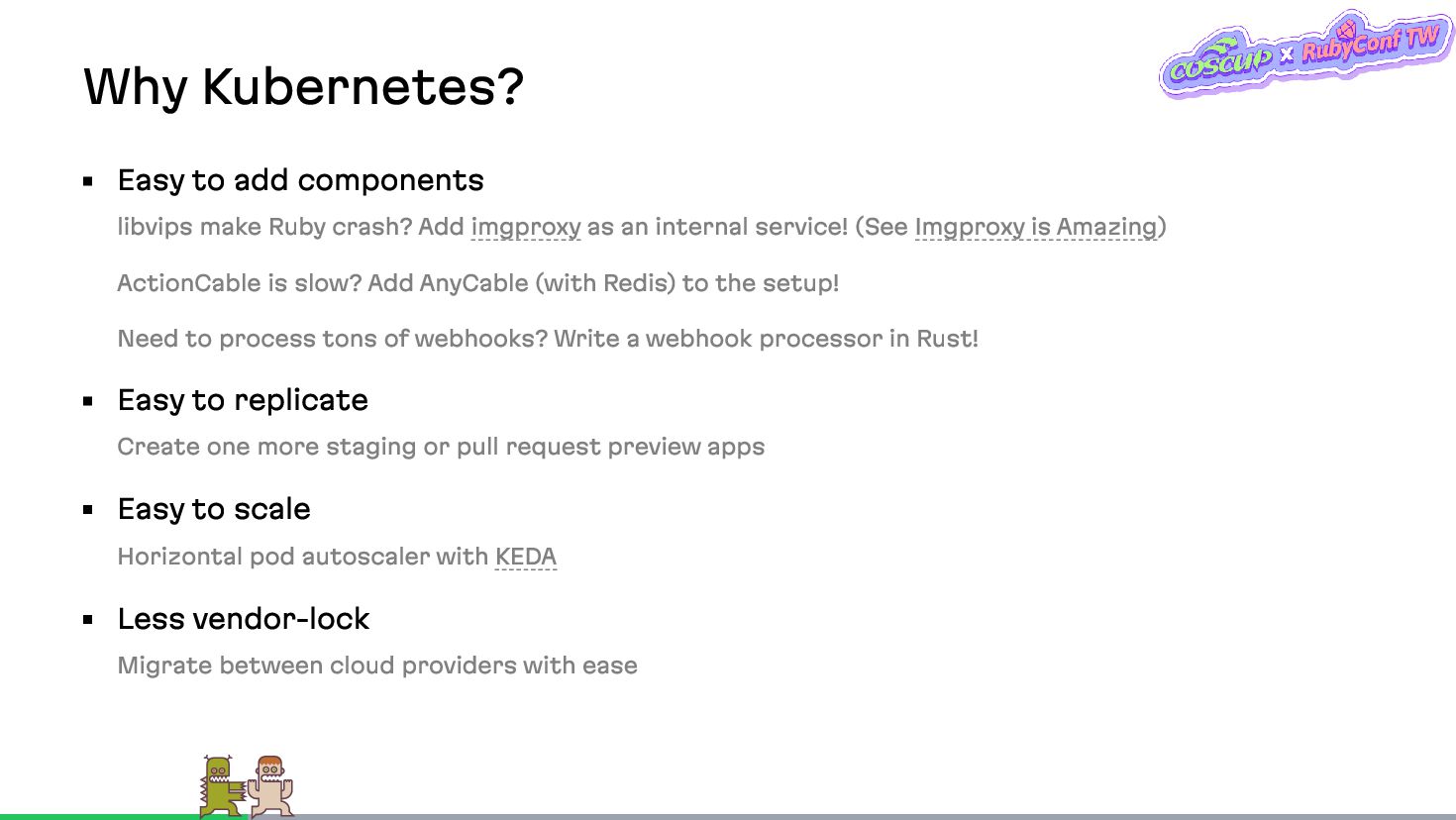Click the webhook processor in Rust line

548,339
